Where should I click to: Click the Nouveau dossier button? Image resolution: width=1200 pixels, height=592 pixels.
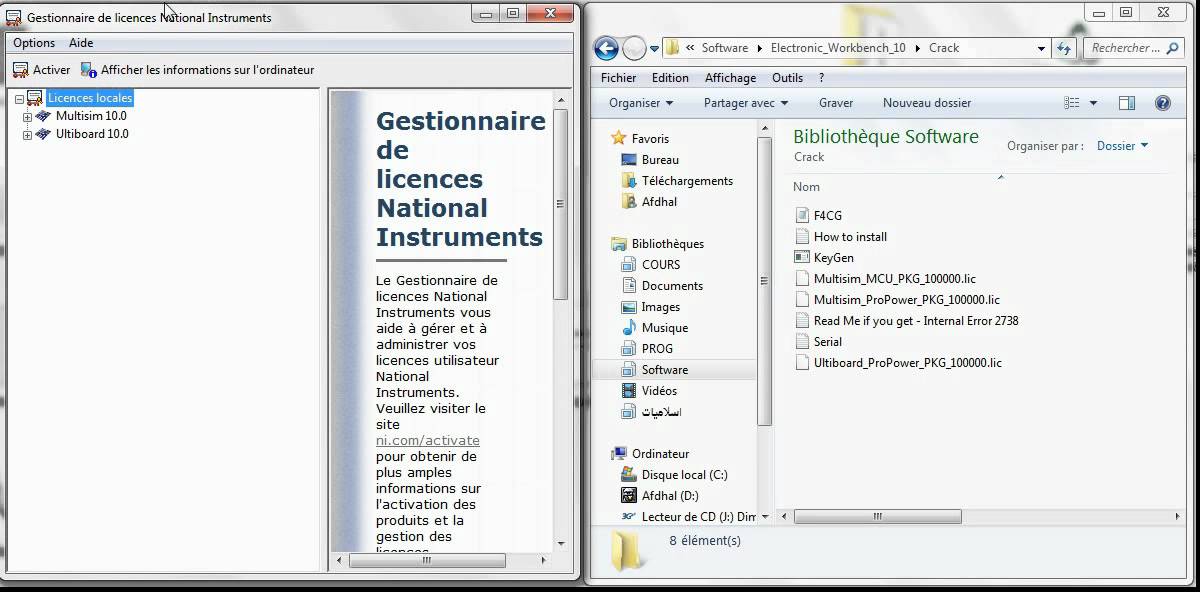click(x=927, y=103)
